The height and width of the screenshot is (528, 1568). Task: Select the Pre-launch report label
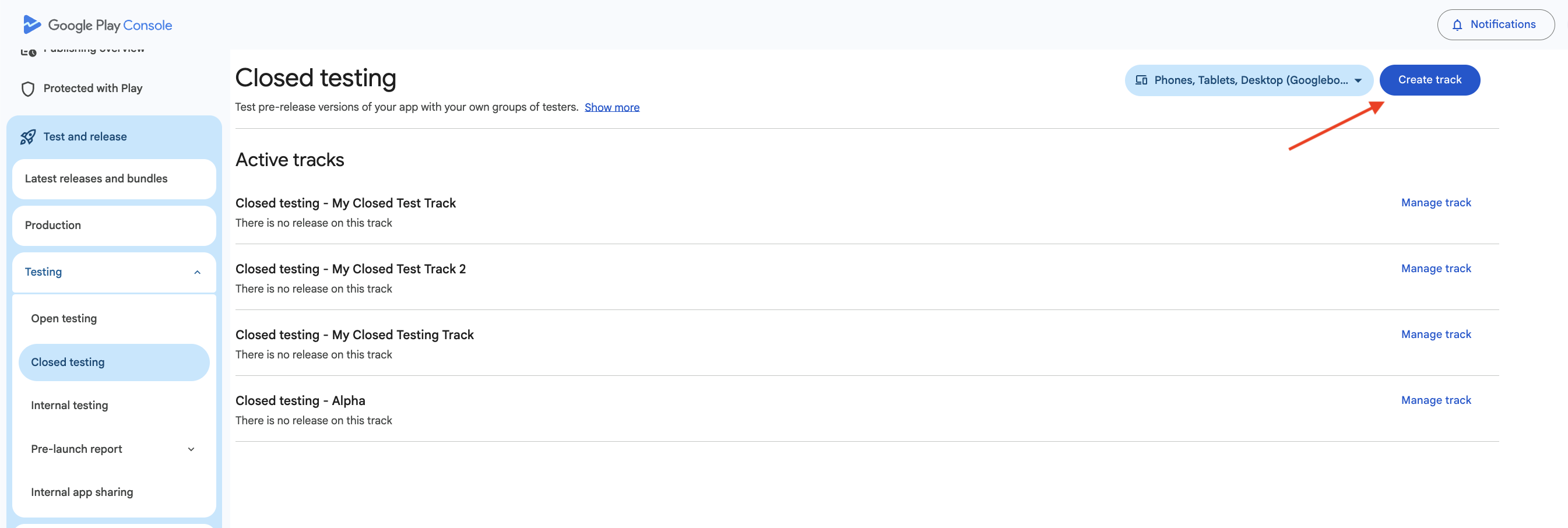pyautogui.click(x=77, y=449)
